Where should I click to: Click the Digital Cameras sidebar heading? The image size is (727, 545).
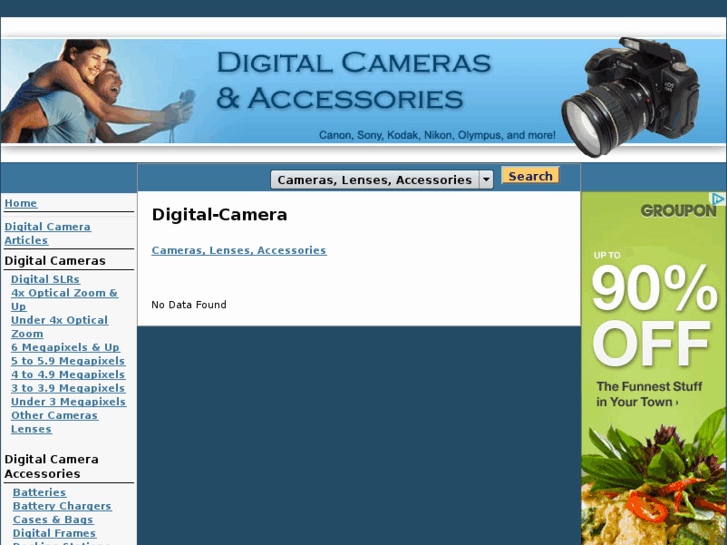click(x=55, y=261)
